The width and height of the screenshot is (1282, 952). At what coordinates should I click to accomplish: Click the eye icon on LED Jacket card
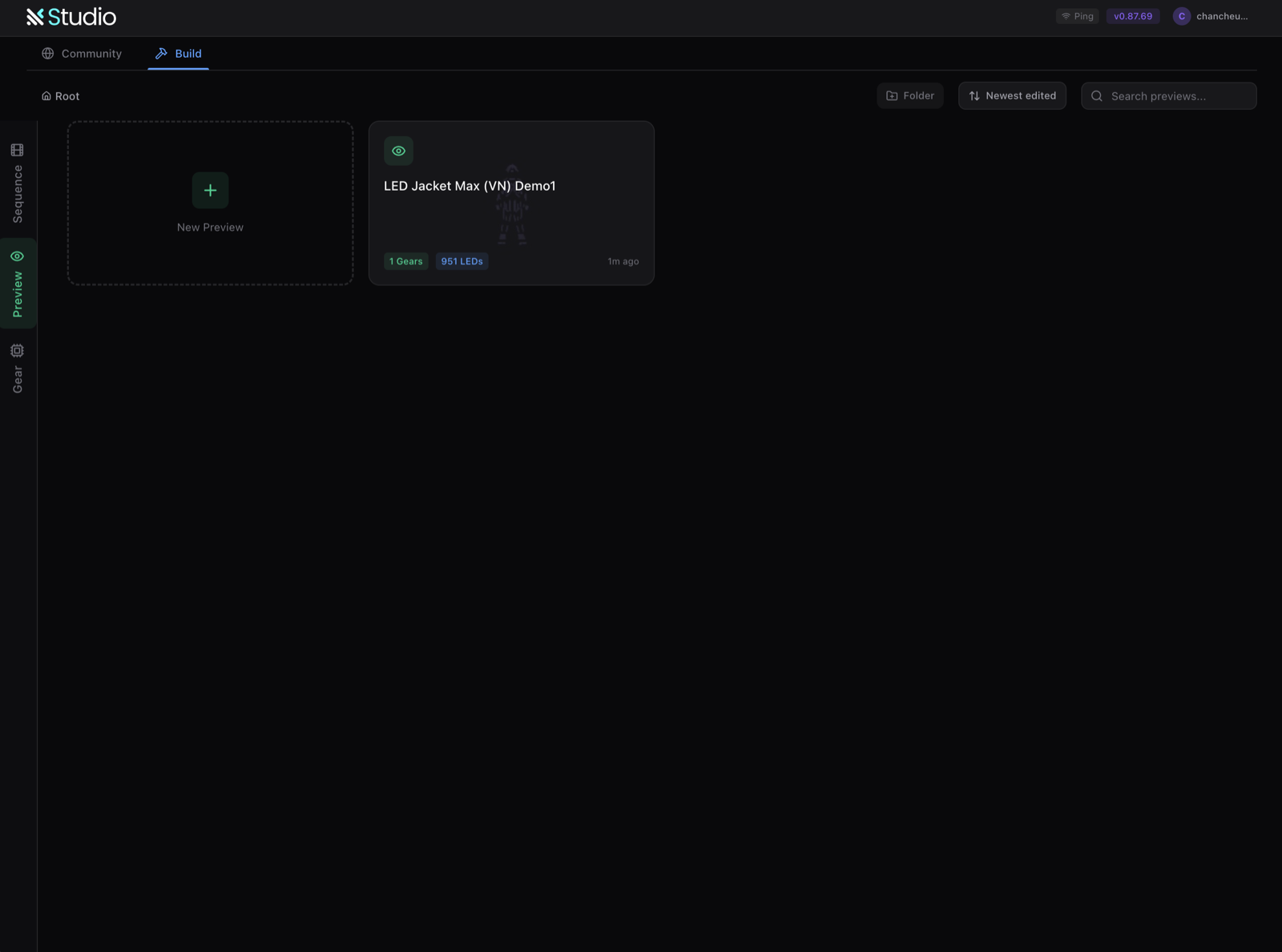tap(398, 151)
